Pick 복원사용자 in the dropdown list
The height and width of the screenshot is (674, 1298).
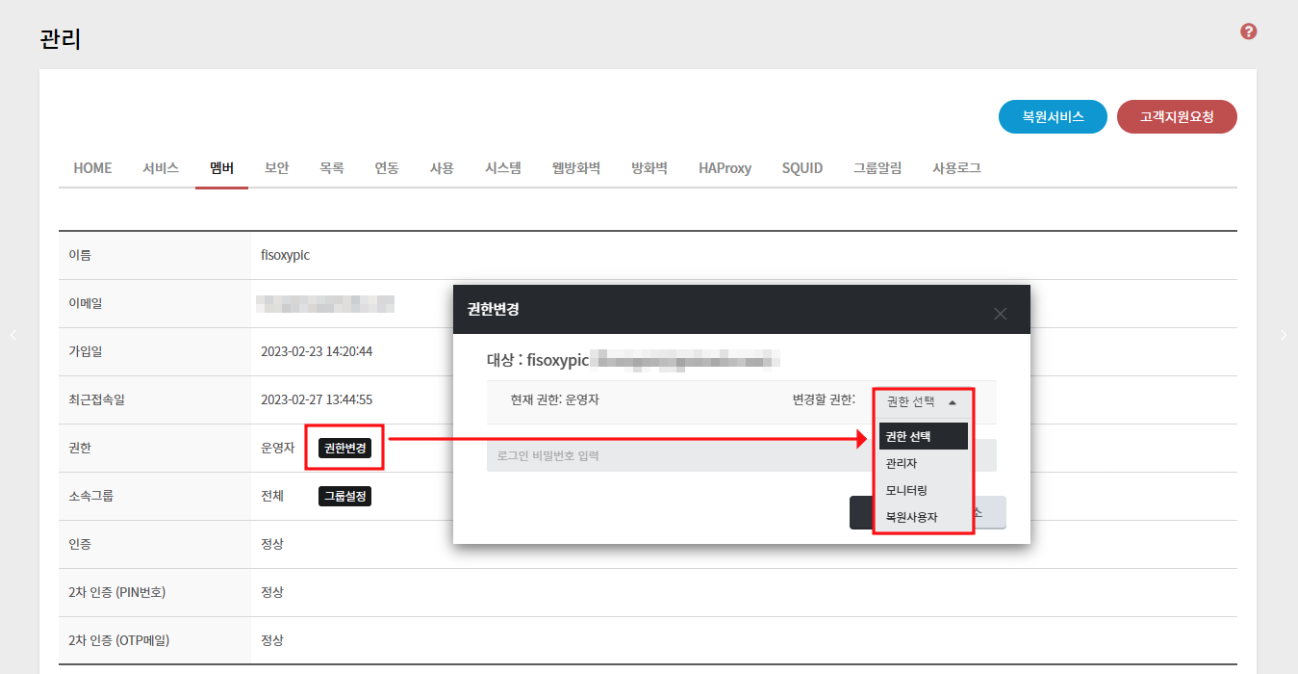(912, 518)
